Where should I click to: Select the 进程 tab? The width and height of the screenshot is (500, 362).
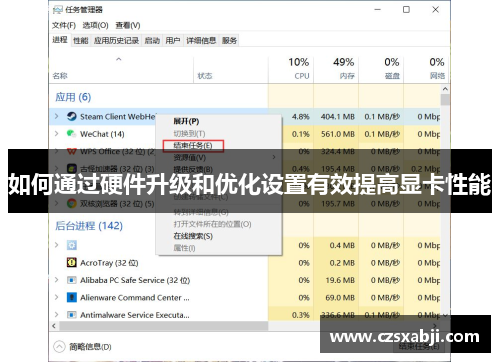(60, 40)
